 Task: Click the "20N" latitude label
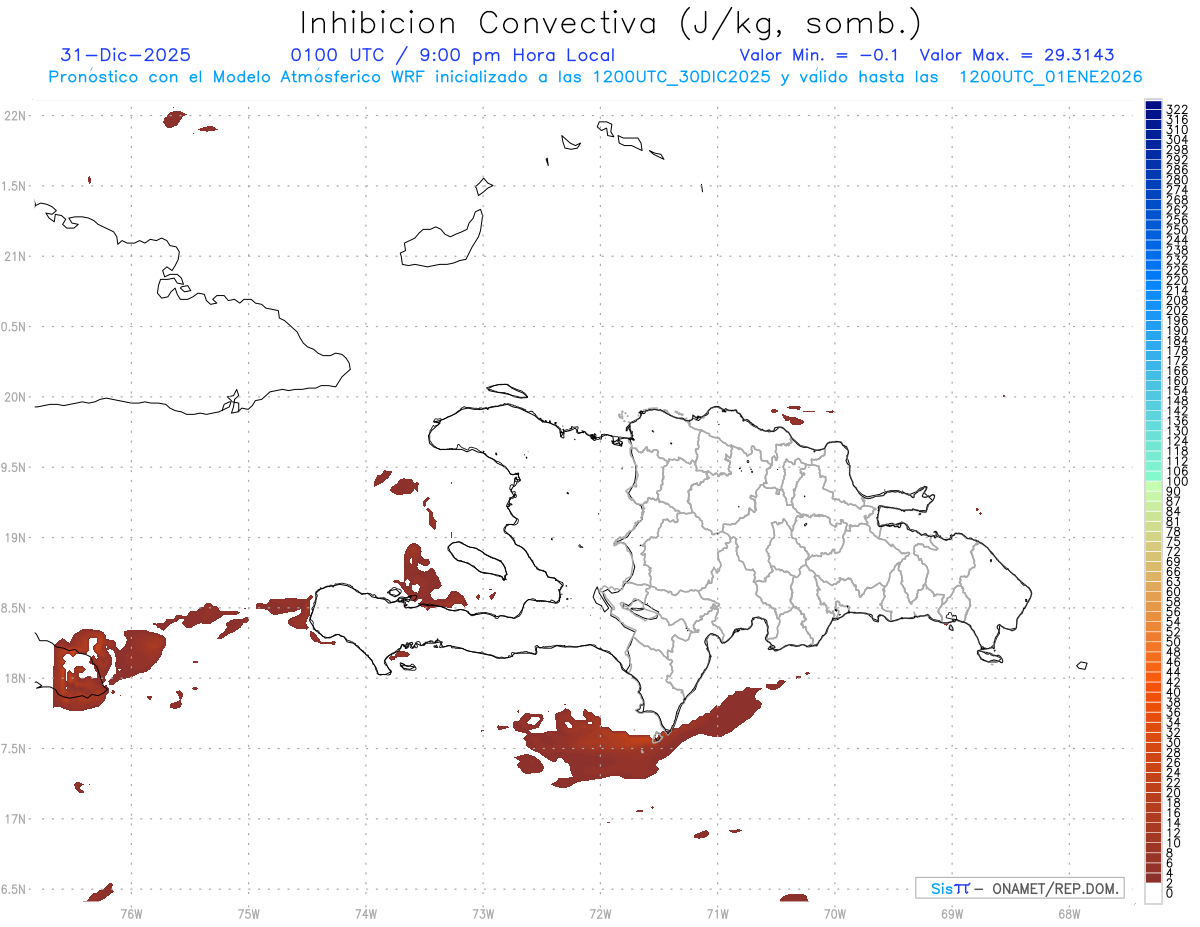[x=15, y=397]
